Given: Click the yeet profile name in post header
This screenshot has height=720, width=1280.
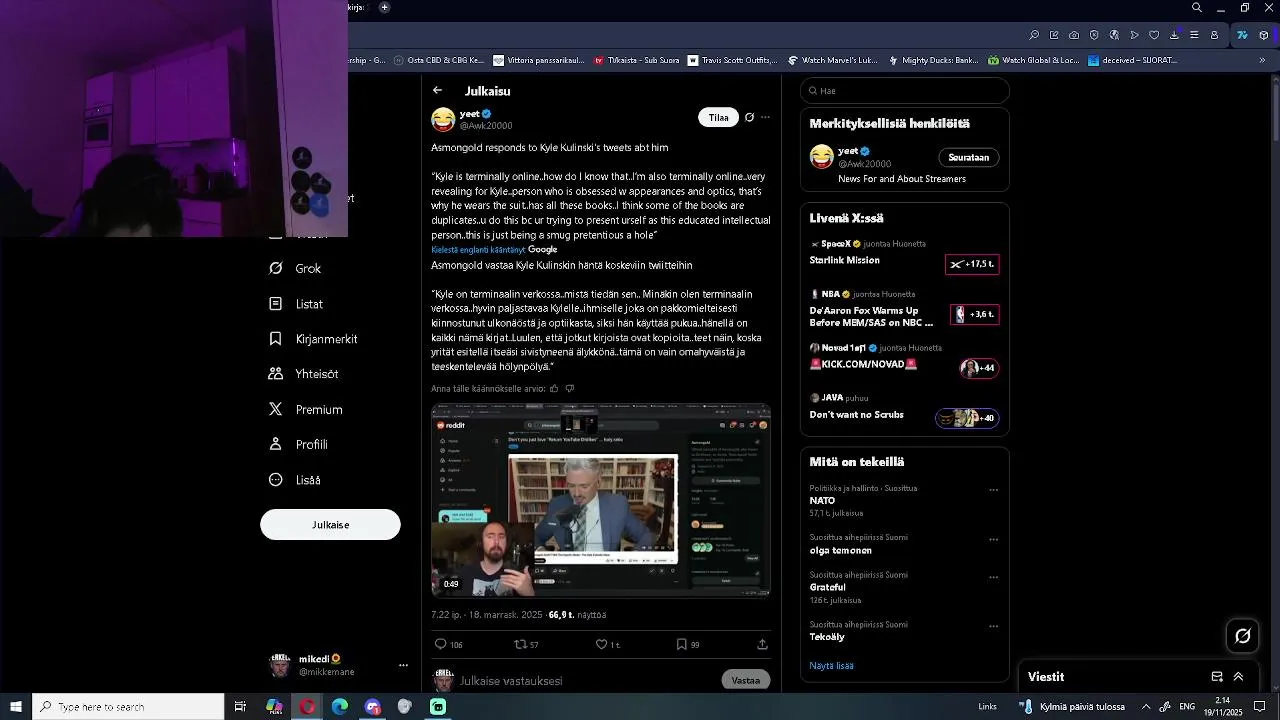Looking at the screenshot, I should [469, 114].
